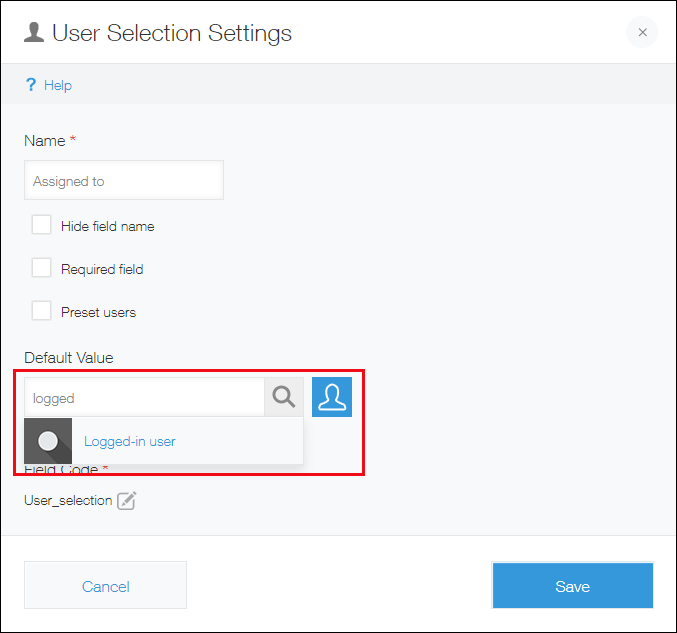
Task: Tick the Required field checkbox
Action: 41,268
